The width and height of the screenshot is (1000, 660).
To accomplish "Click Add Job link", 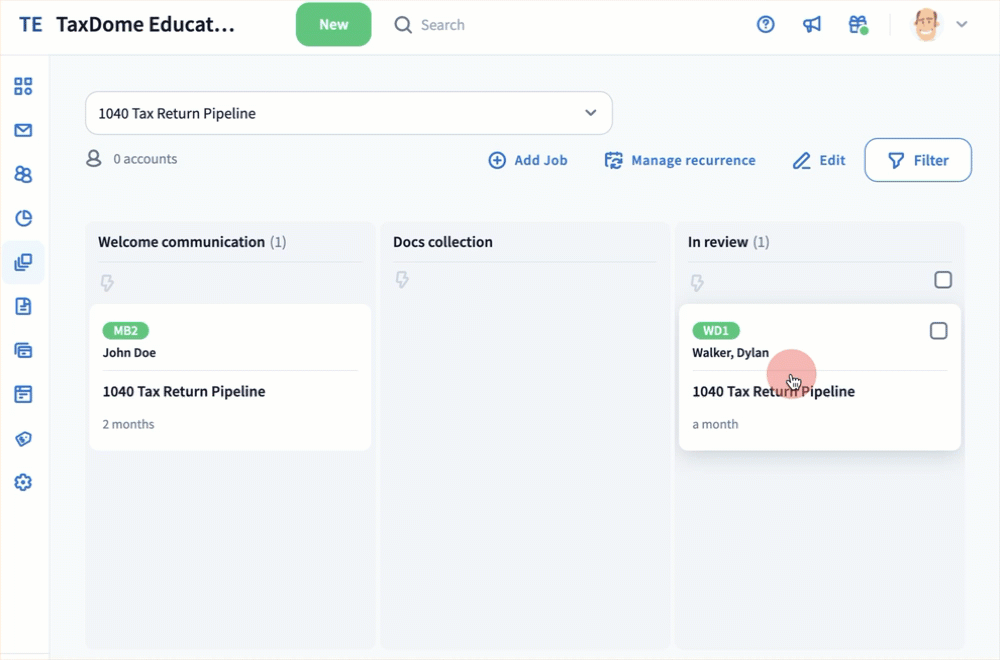I will coord(528,160).
